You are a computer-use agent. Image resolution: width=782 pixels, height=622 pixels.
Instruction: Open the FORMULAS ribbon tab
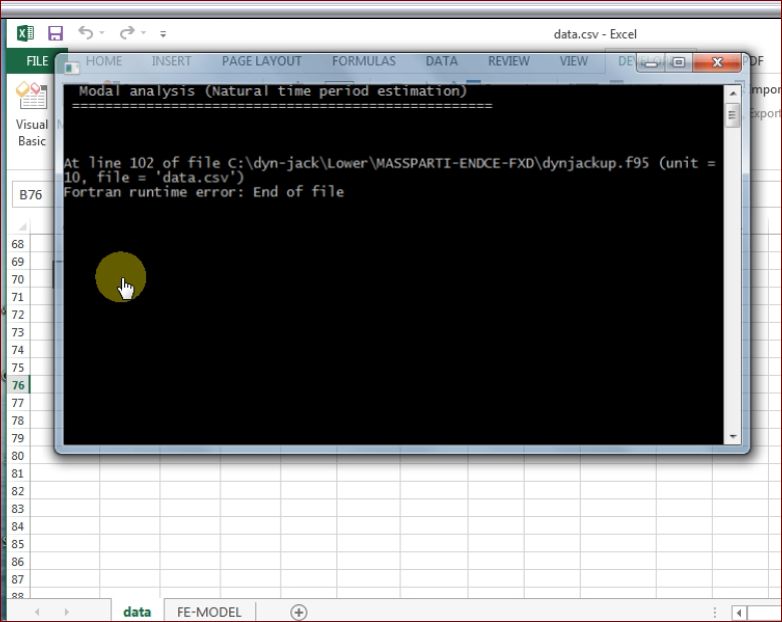[364, 61]
